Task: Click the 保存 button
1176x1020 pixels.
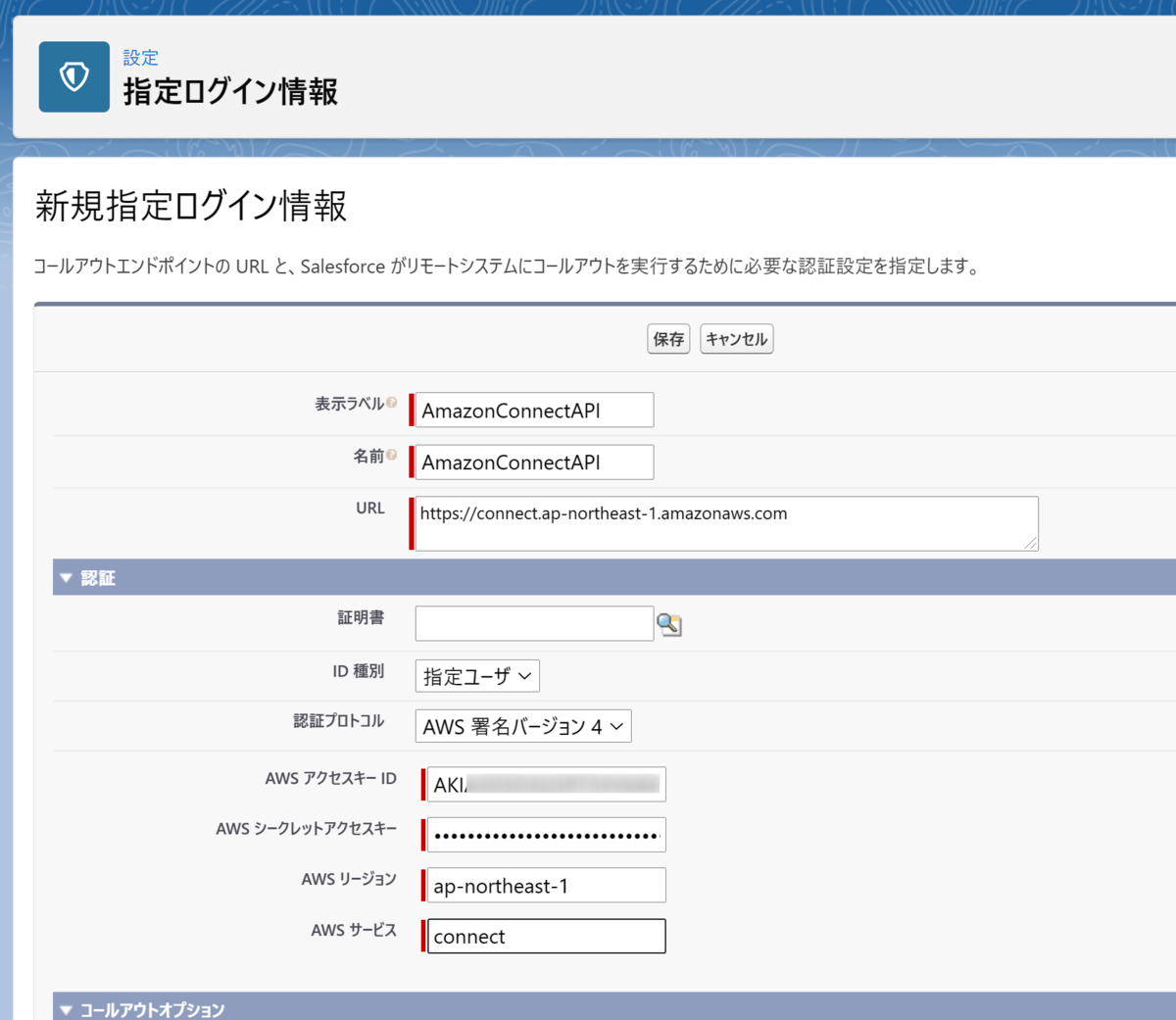Action: (x=668, y=339)
